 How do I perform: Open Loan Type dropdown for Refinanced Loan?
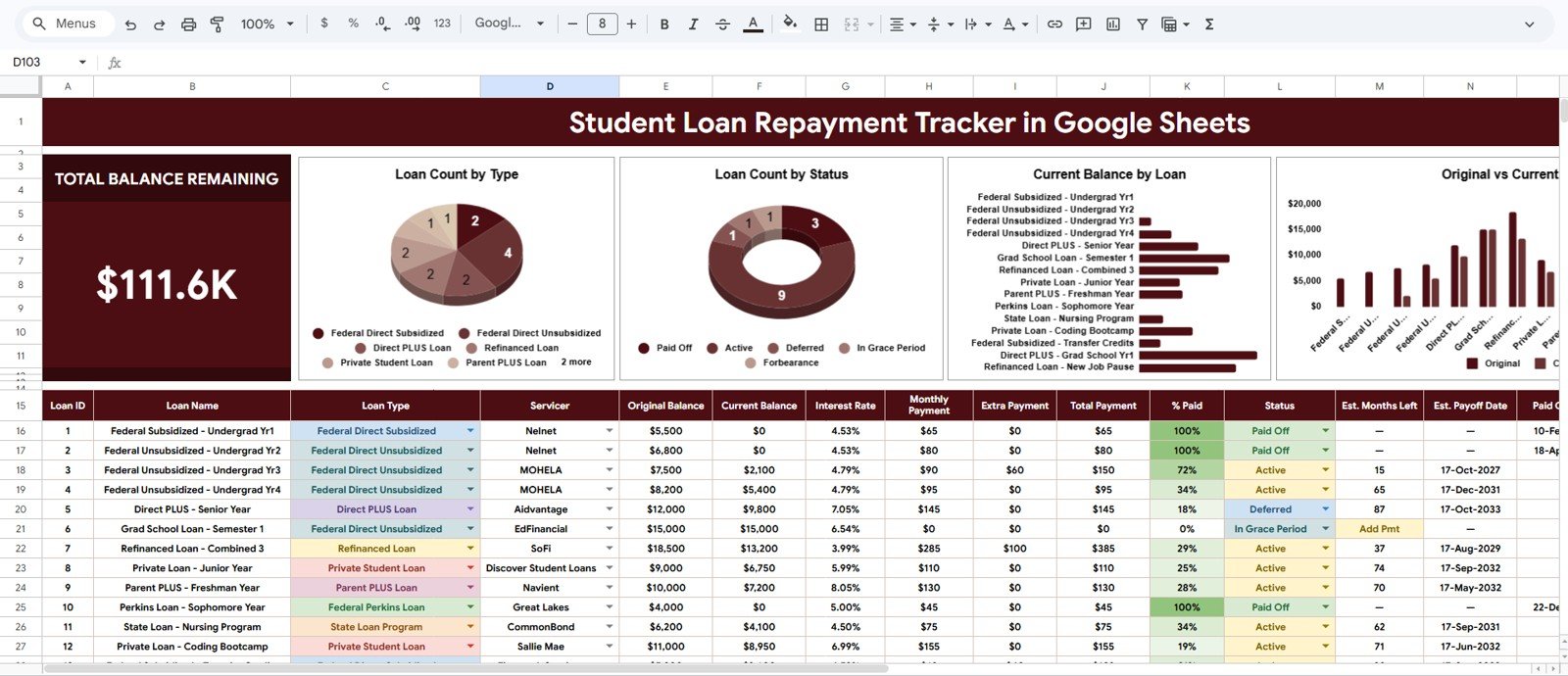[x=470, y=549]
